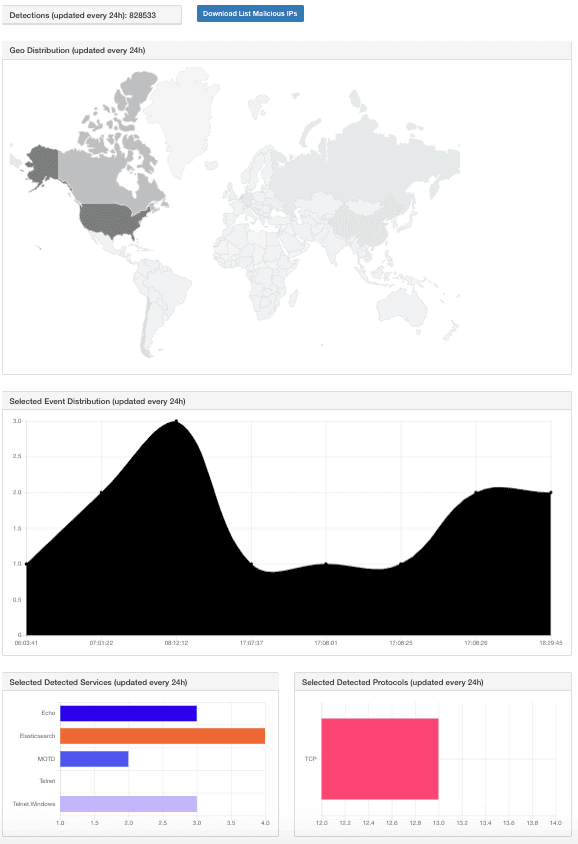The width and height of the screenshot is (578, 844).
Task: Click the 18:29:45 x-axis time label
Action: [551, 643]
